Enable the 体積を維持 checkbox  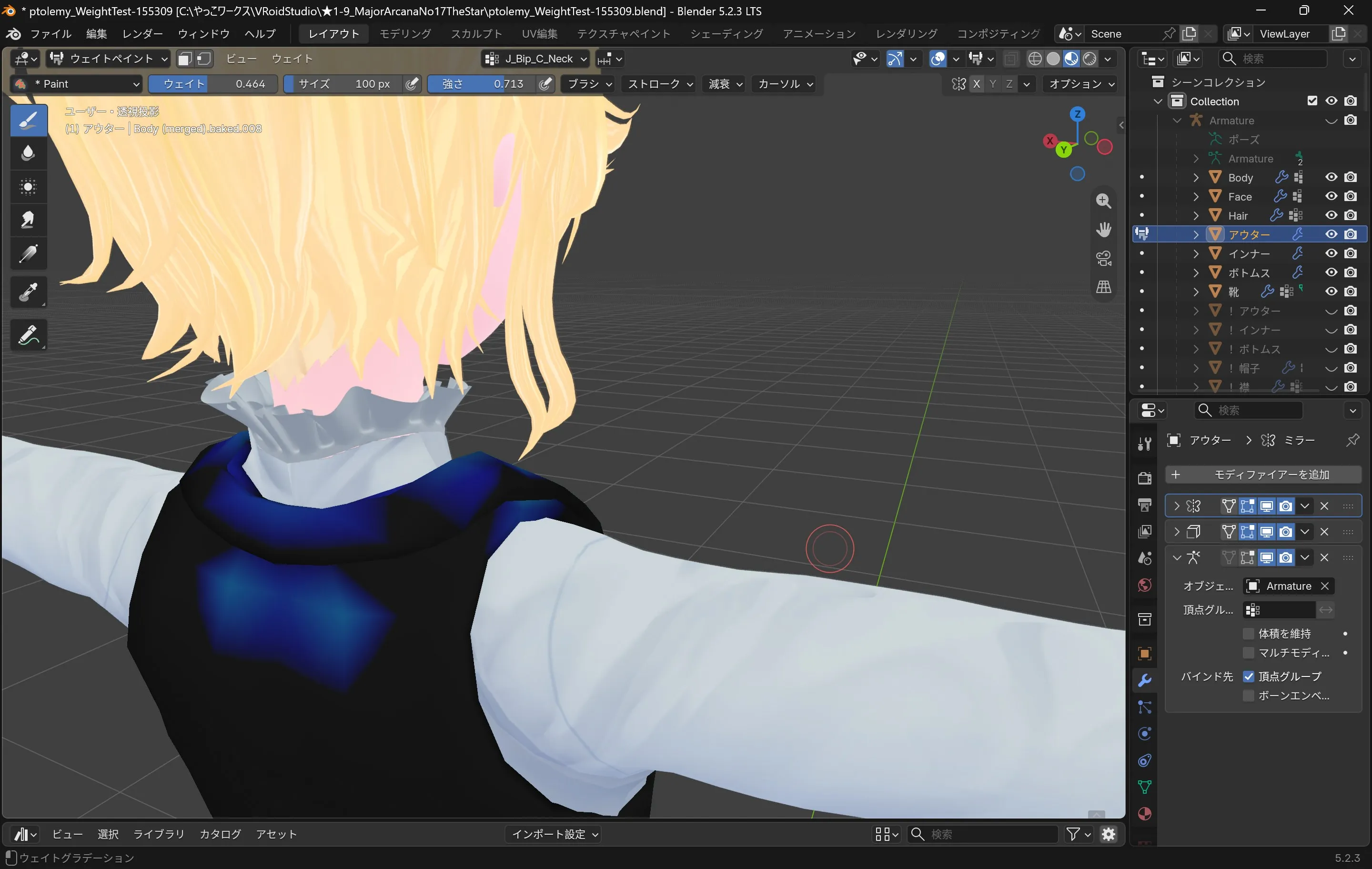pos(1248,634)
